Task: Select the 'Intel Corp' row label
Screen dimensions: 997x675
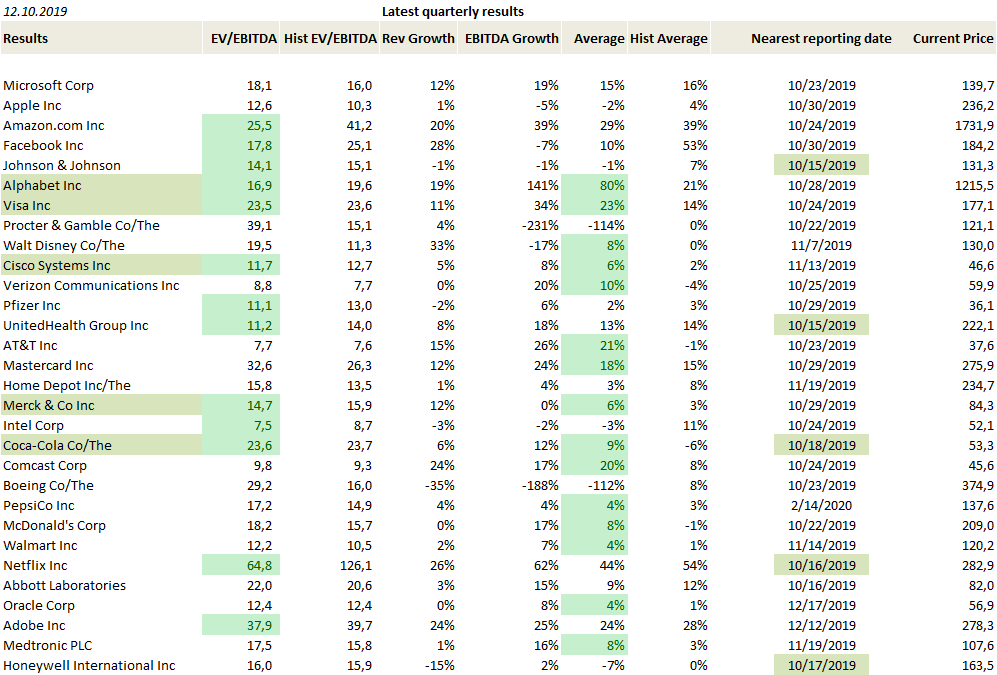Action: pyautogui.click(x=33, y=425)
